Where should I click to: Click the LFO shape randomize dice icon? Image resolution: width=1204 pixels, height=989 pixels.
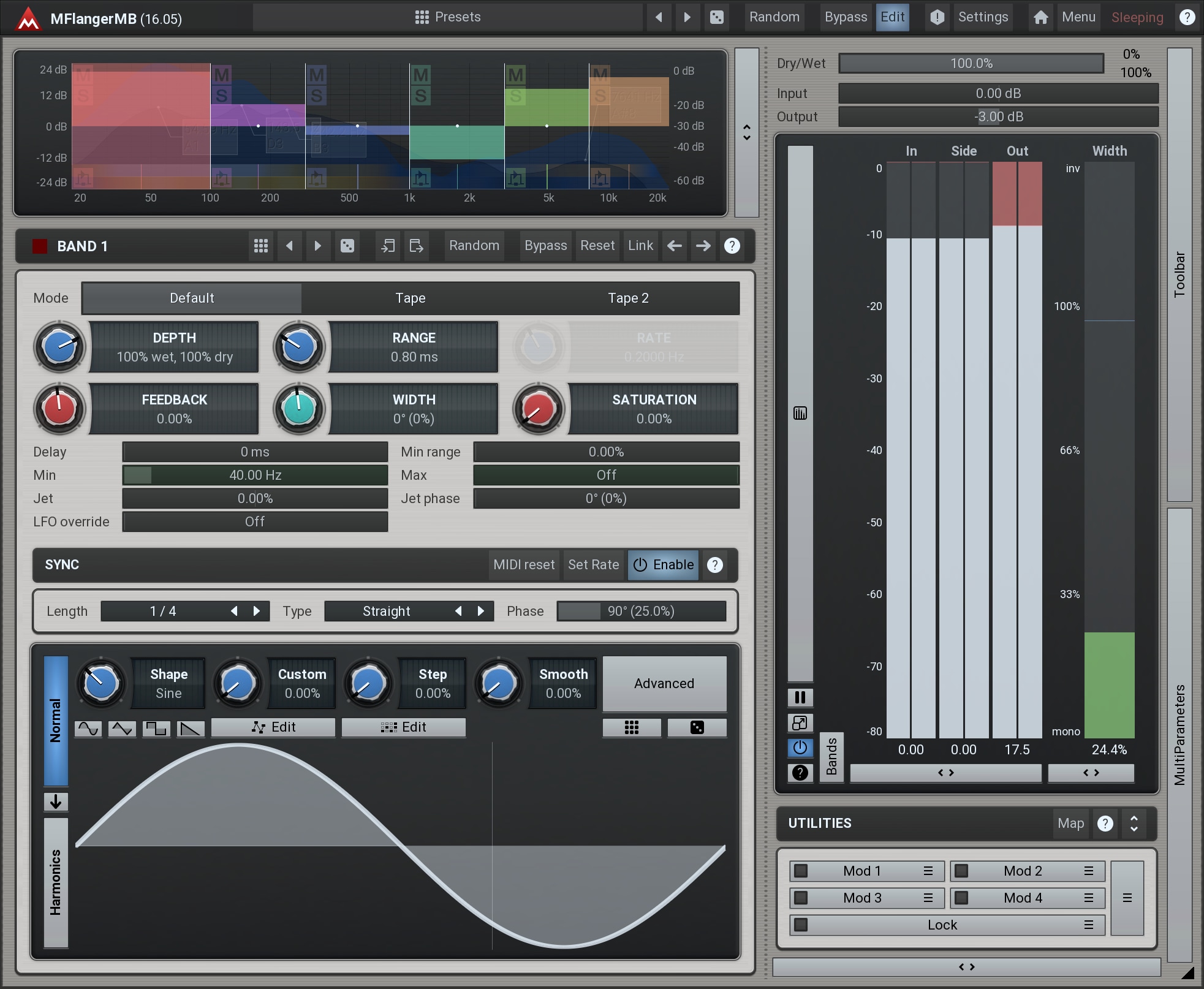(697, 727)
